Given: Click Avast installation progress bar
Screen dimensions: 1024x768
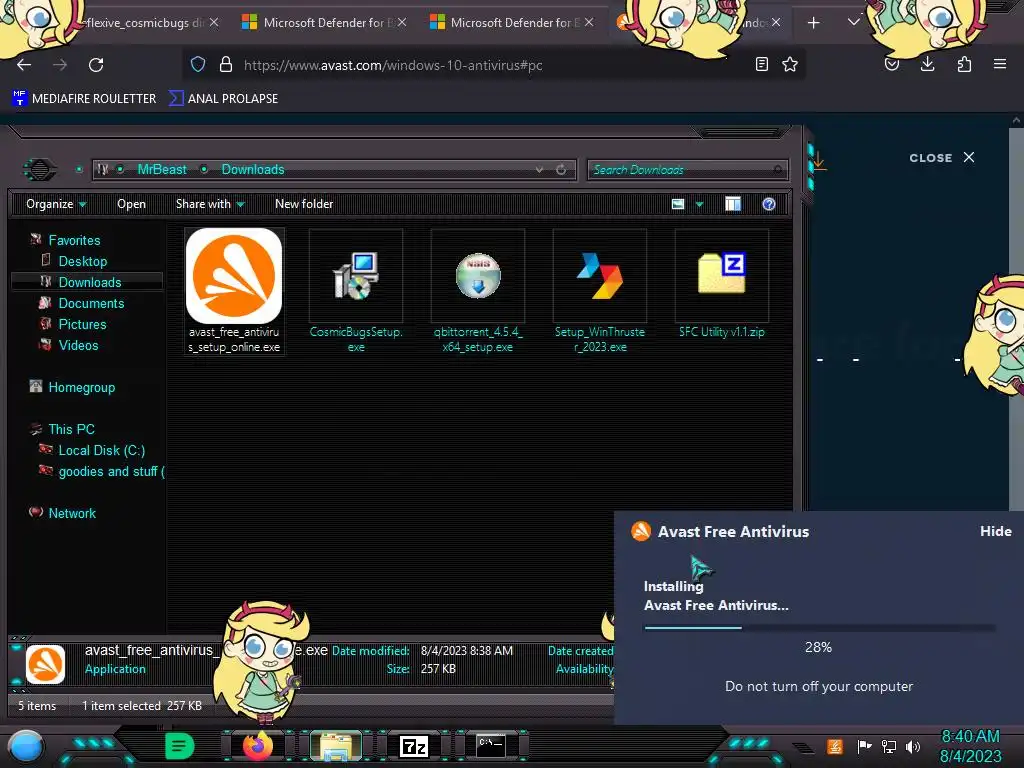Looking at the screenshot, I should pyautogui.click(x=820, y=628).
